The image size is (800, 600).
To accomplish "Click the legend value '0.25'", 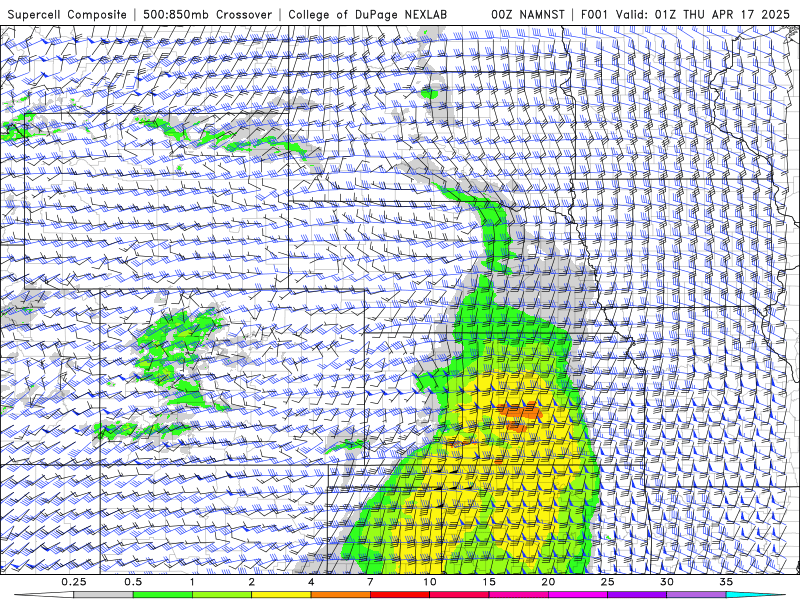I will pos(74,582).
